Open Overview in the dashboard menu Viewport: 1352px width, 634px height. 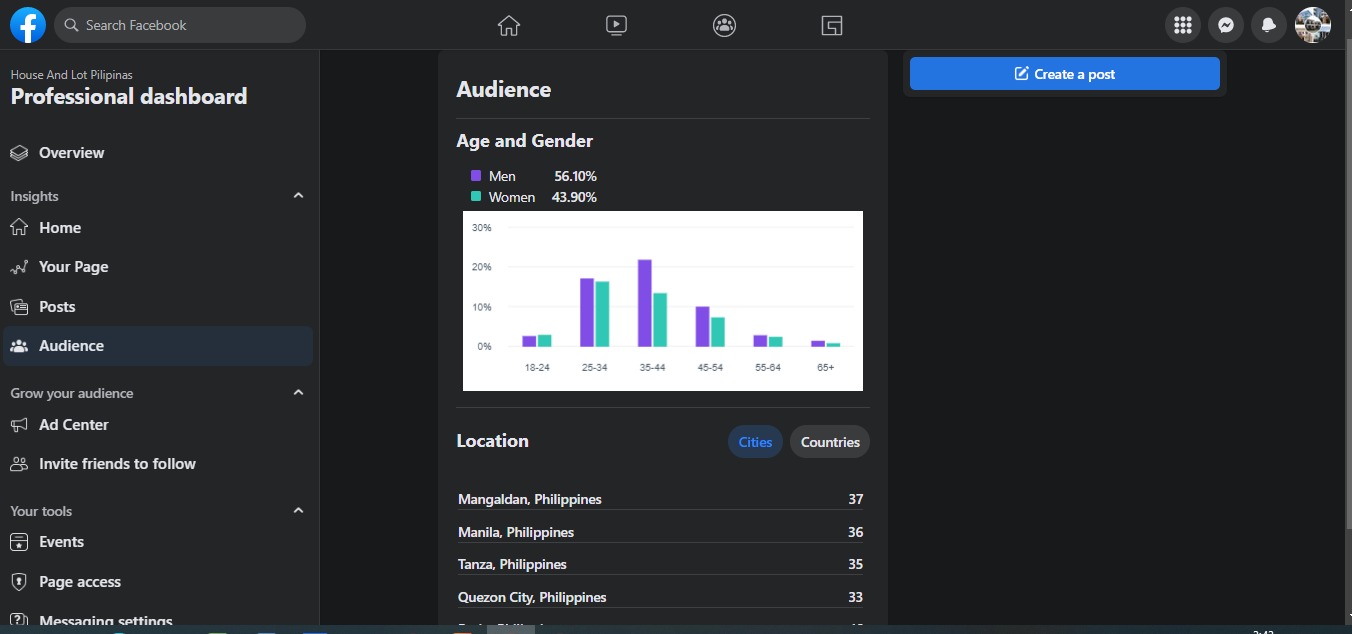tap(158, 153)
